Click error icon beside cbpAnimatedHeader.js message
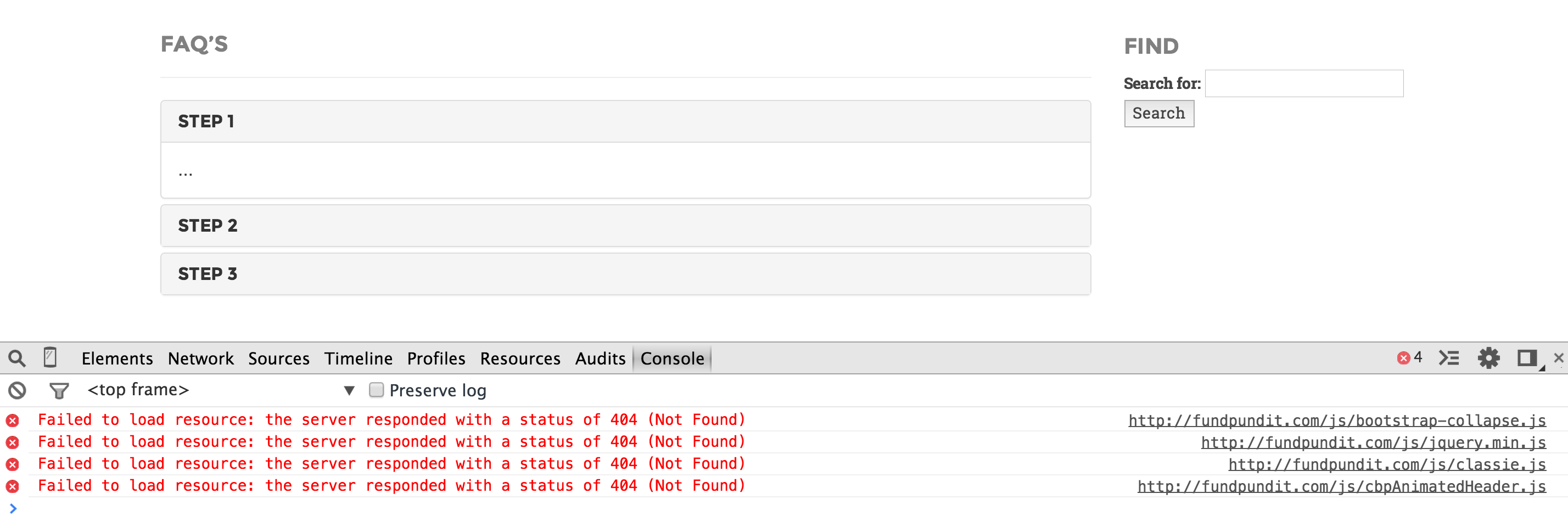 point(13,486)
